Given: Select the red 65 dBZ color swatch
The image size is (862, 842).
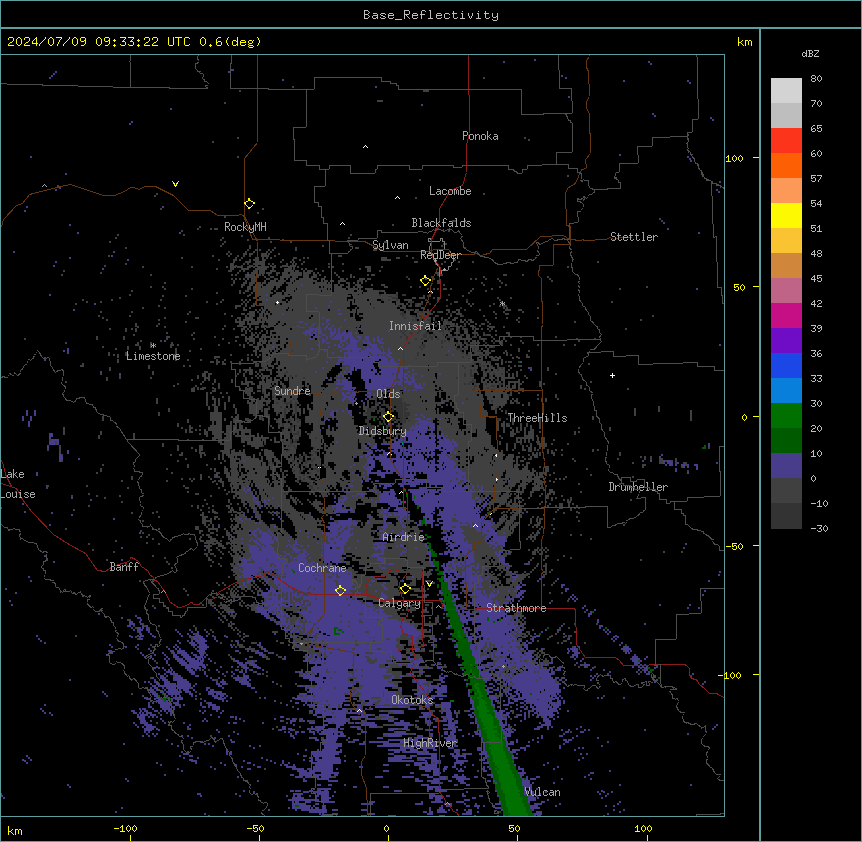Looking at the screenshot, I should (x=786, y=140).
